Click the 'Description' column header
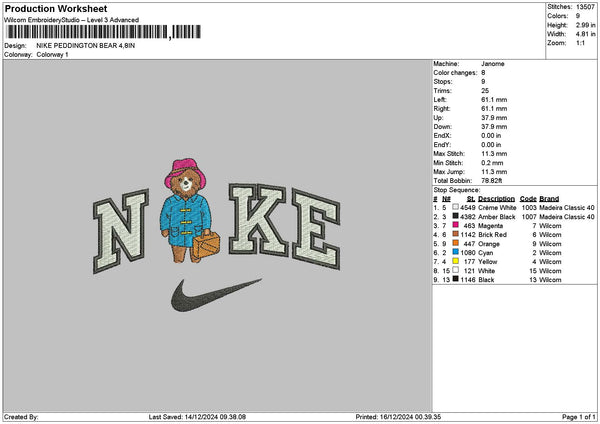Screen dimensions: 600x424 click(496, 199)
